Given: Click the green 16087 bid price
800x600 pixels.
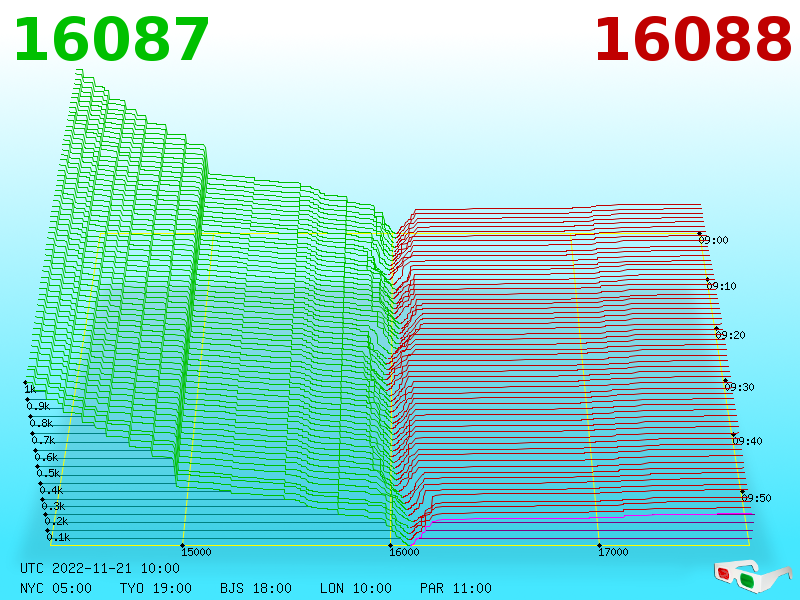Looking at the screenshot, I should [x=111, y=40].
